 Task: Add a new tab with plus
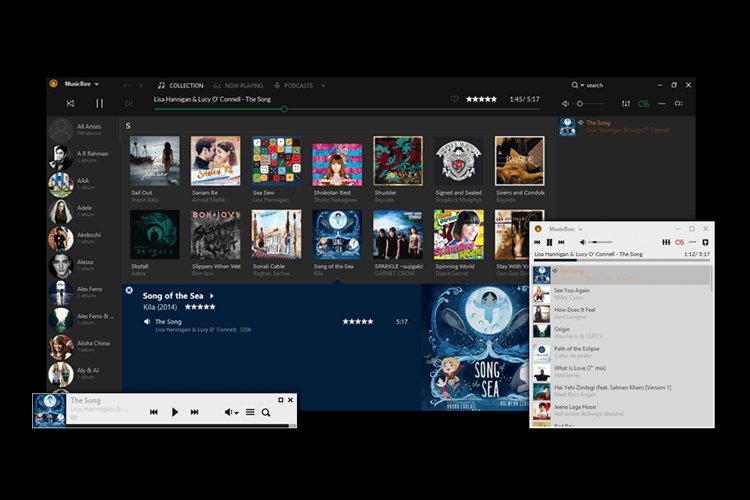[323, 85]
